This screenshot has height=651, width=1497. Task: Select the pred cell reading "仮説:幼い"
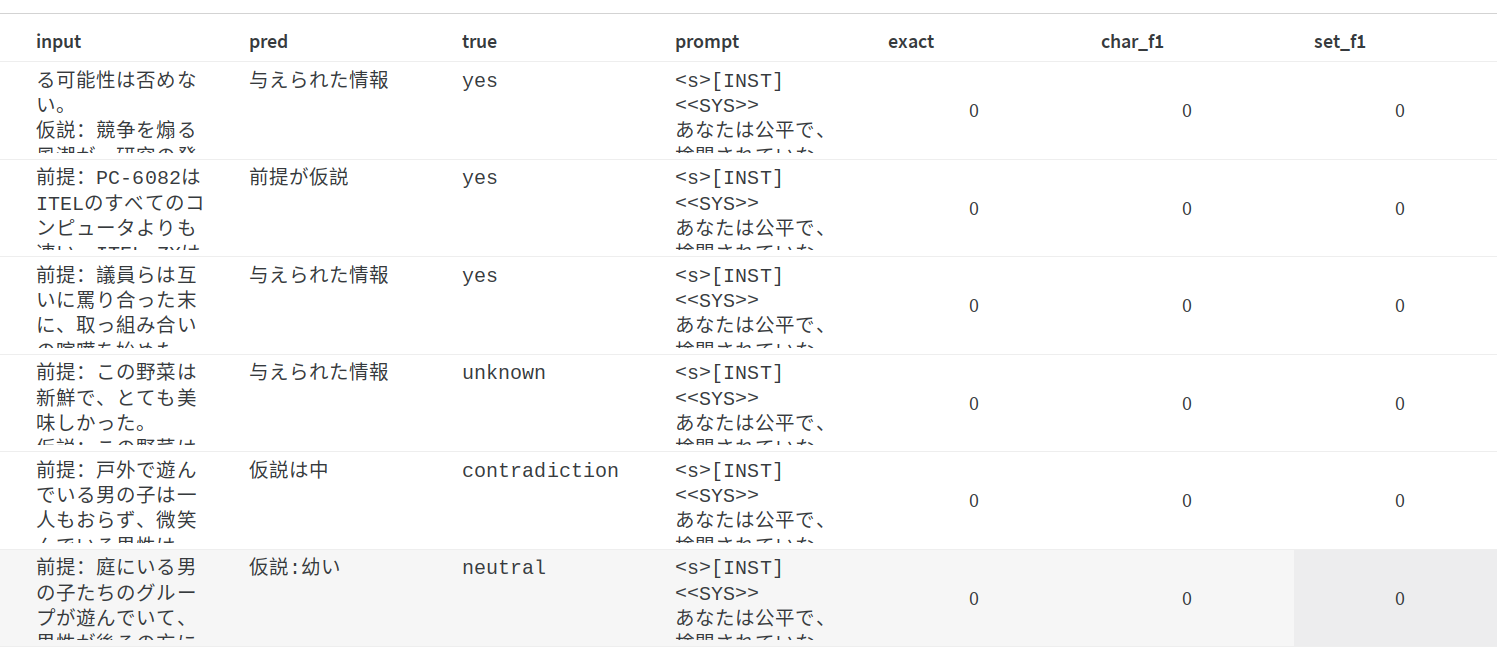tap(295, 568)
